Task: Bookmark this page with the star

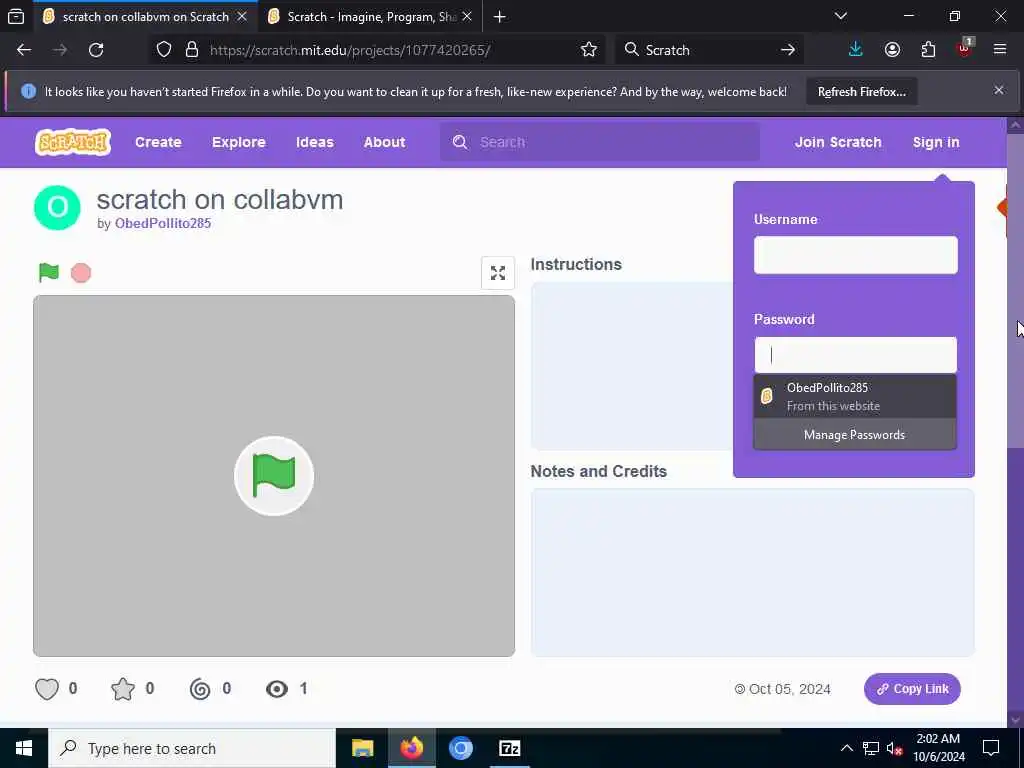Action: (588, 50)
